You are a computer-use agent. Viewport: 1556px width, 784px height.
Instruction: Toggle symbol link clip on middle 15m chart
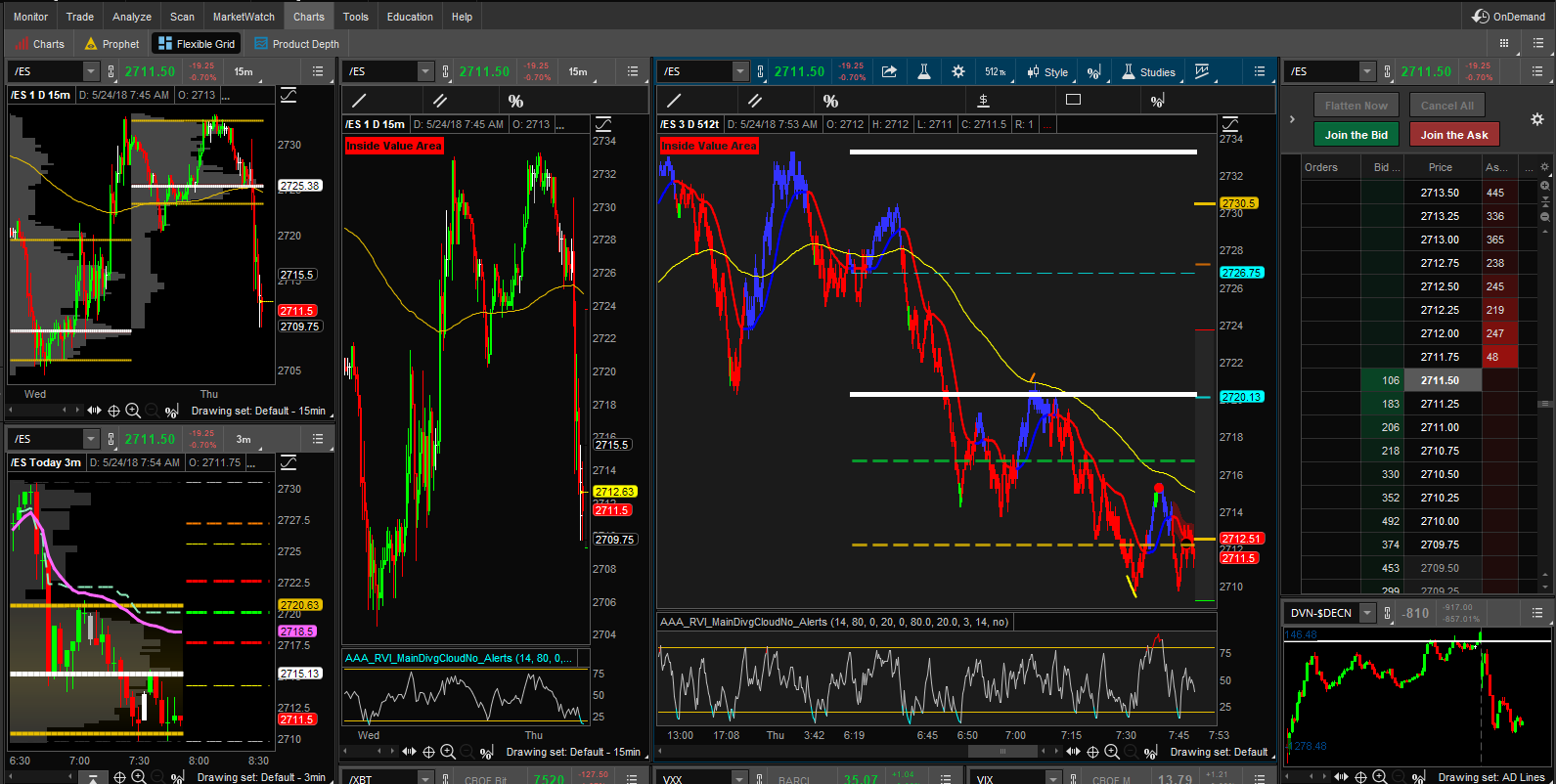[x=445, y=71]
